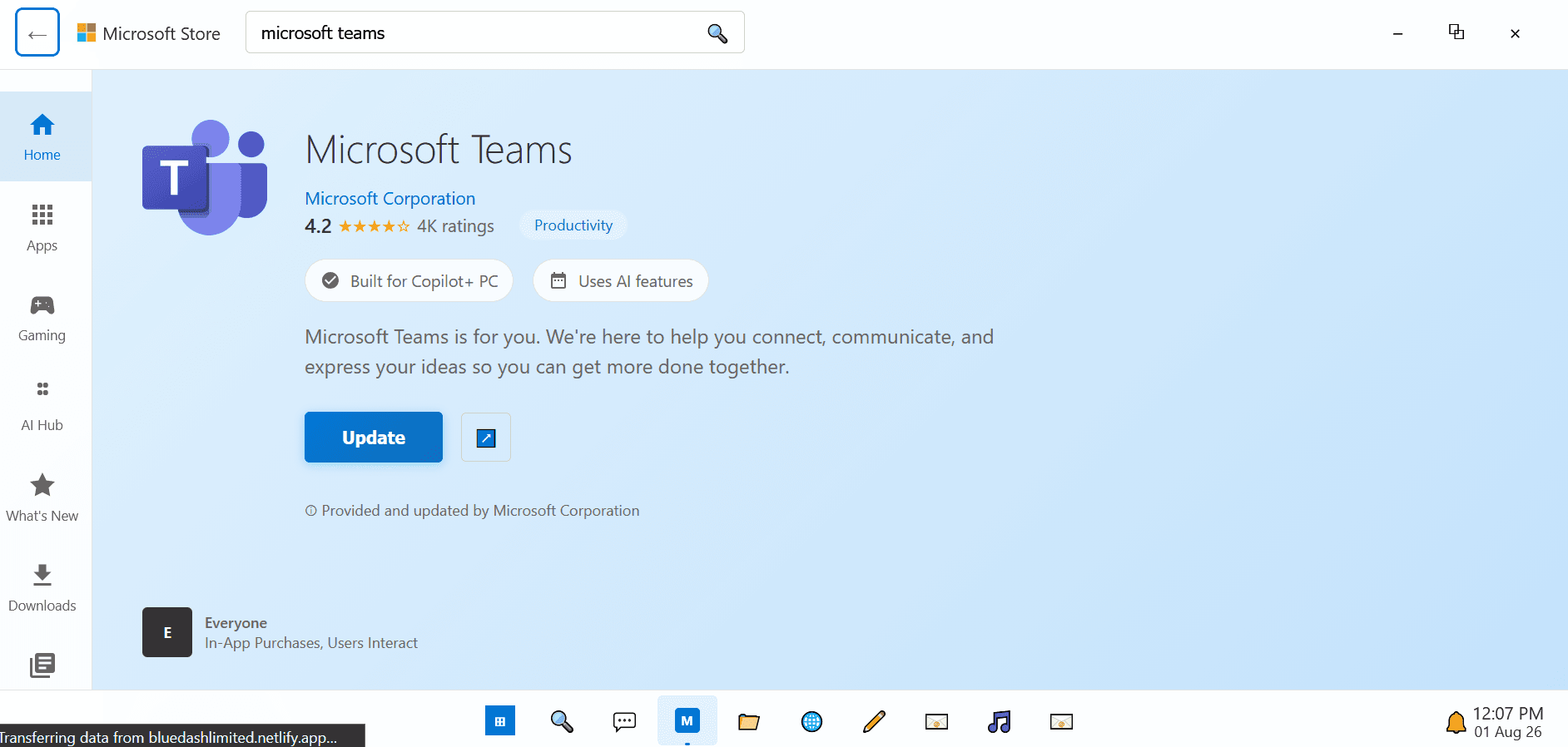Click the description starting "Microsoft Teams is for you"
The image size is (1568, 747).
pos(649,352)
